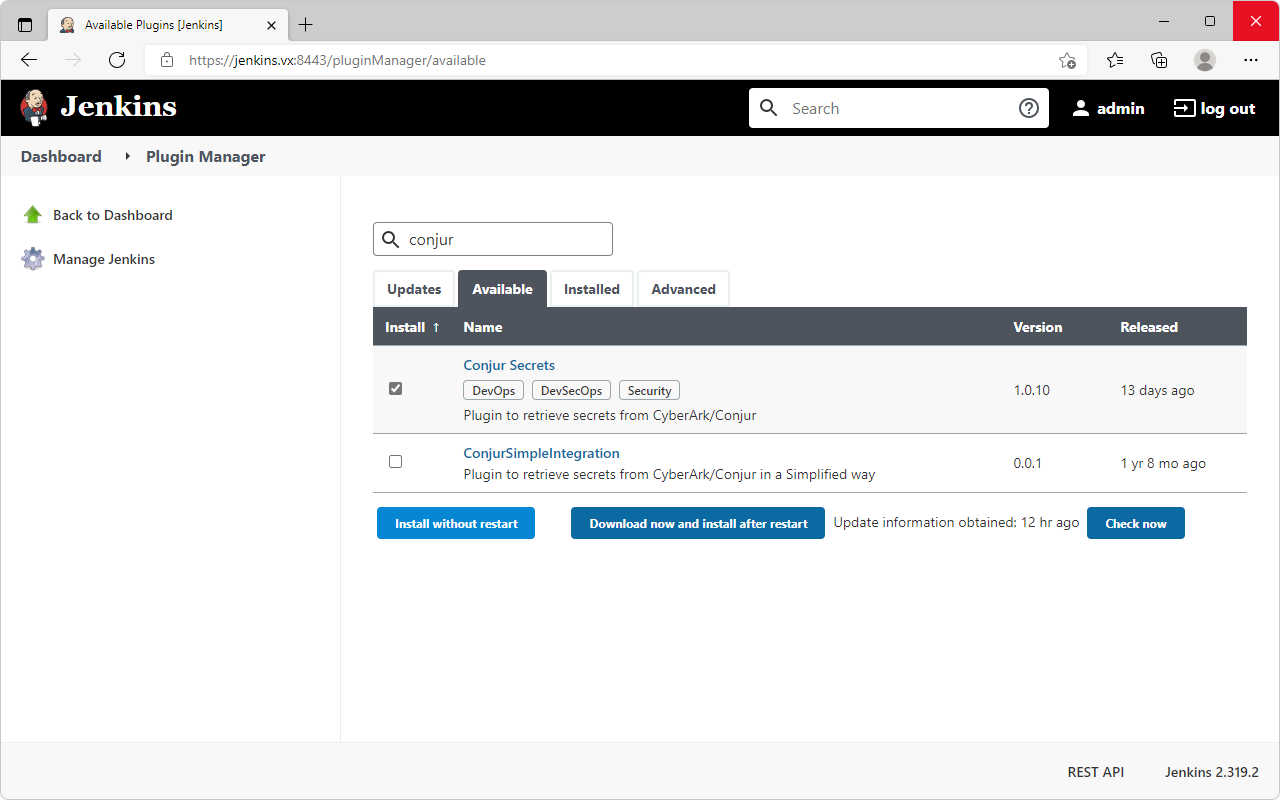This screenshot has width=1280, height=800.
Task: Add page to favorites star icon
Action: (x=1067, y=60)
